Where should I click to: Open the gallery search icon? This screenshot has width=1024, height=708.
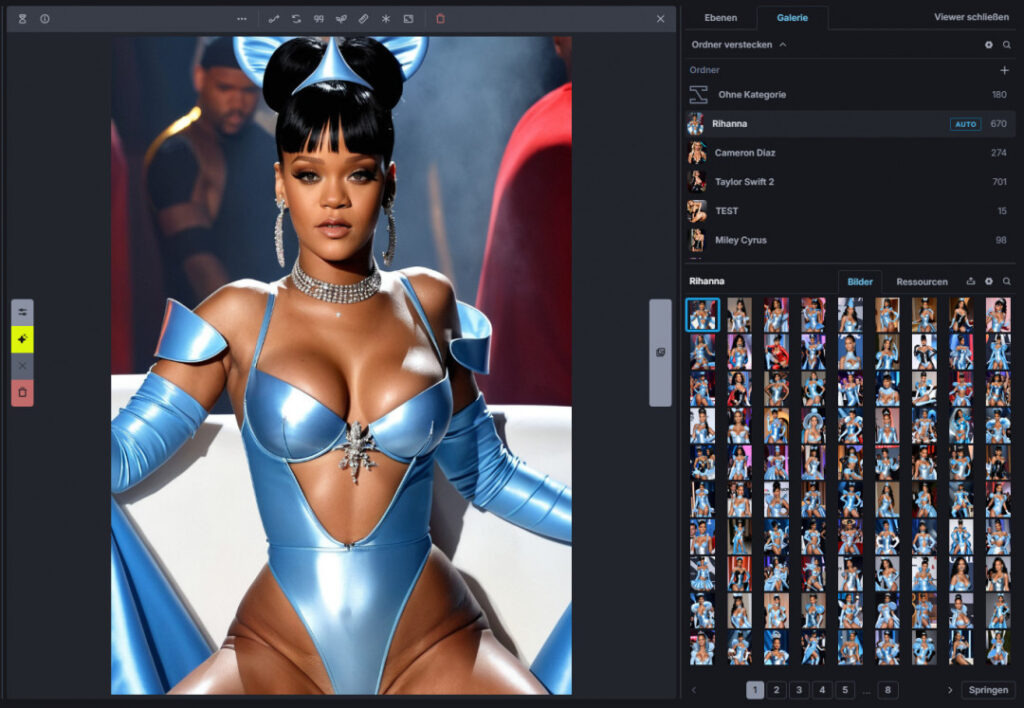[x=1008, y=44]
